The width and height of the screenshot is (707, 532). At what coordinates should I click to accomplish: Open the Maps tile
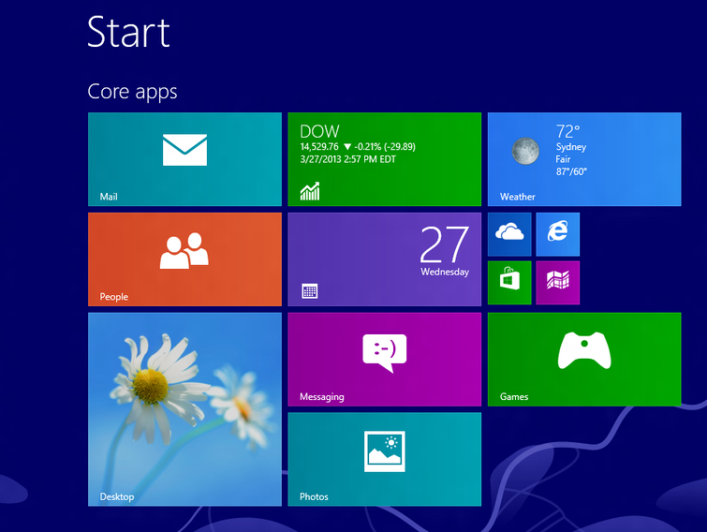[x=558, y=283]
